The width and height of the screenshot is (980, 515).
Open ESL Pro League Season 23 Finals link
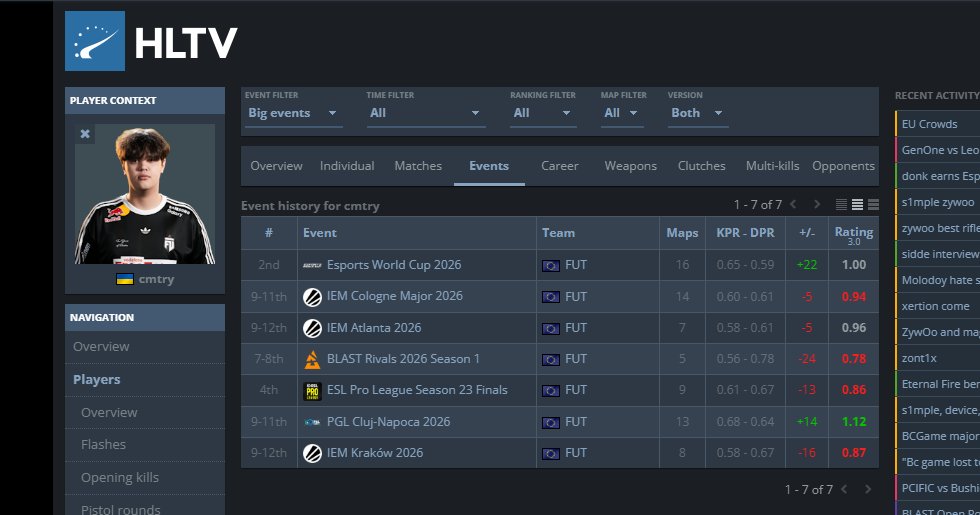[417, 390]
